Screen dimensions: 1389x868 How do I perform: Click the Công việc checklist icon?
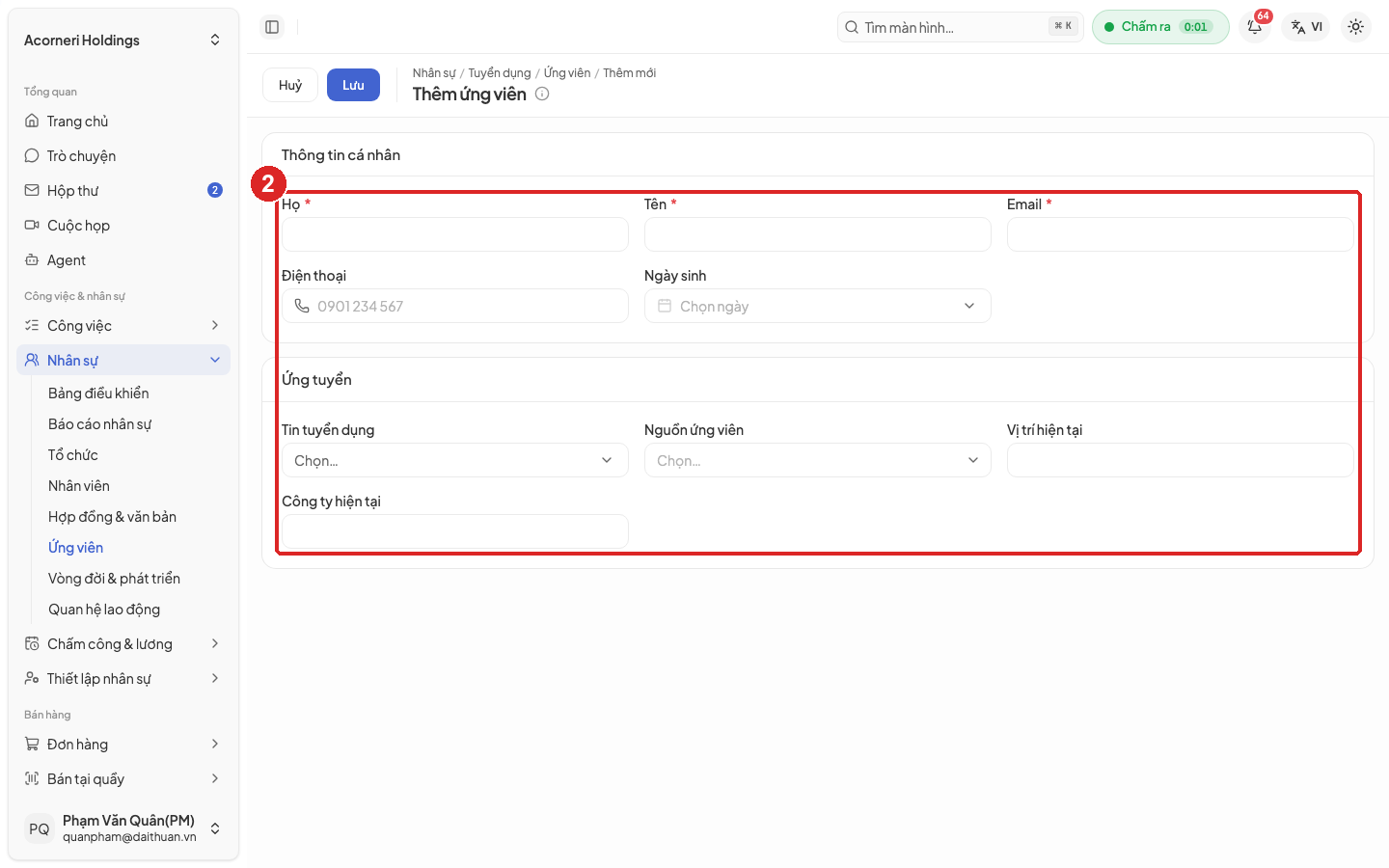[x=32, y=325]
